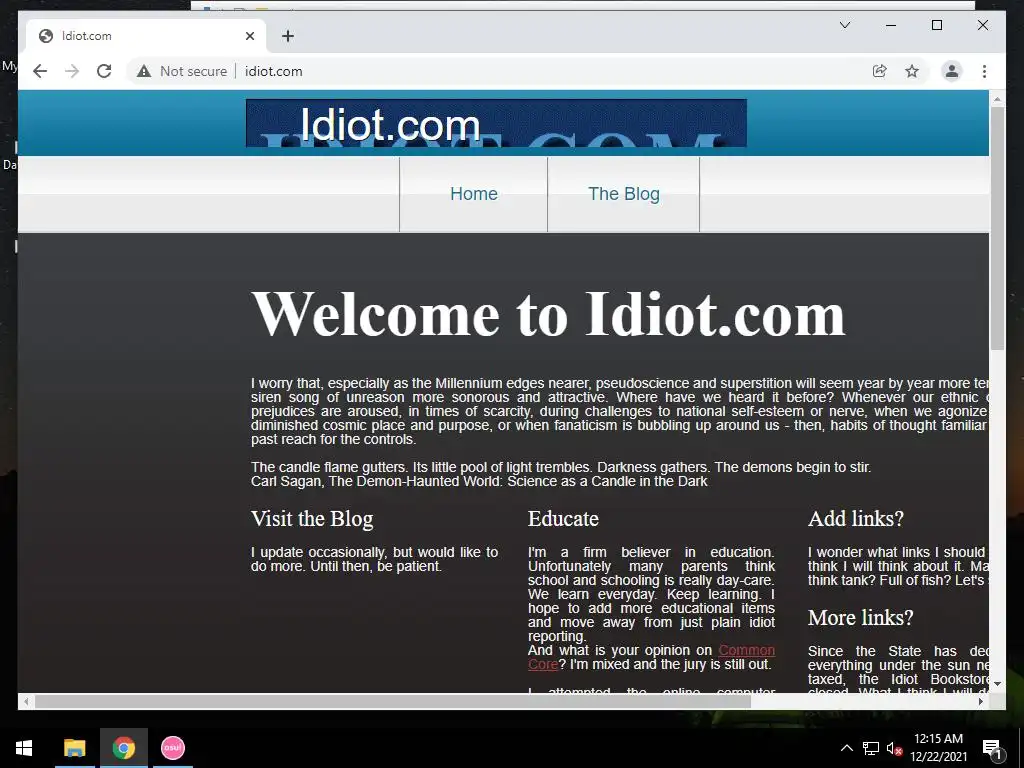The height and width of the screenshot is (768, 1024).
Task: Open File Explorer from the taskbar
Action: [x=74, y=748]
